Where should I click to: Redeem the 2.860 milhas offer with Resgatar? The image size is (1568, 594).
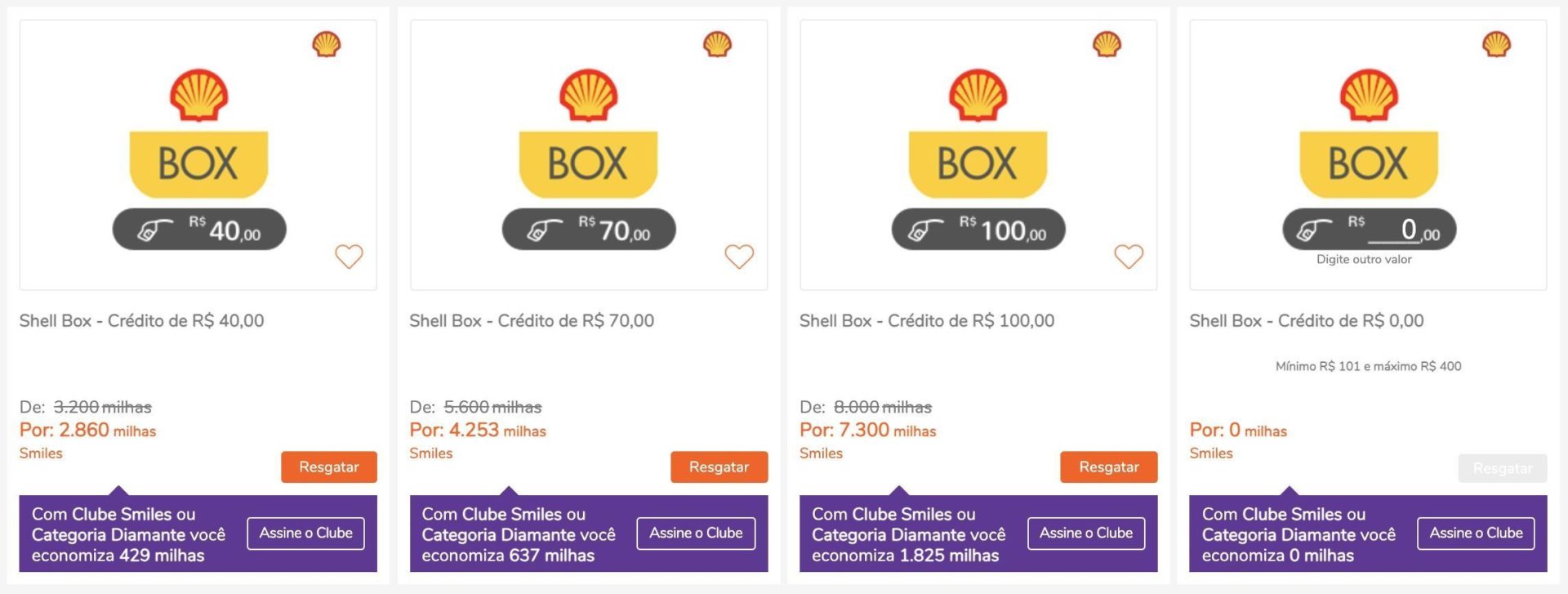(329, 467)
